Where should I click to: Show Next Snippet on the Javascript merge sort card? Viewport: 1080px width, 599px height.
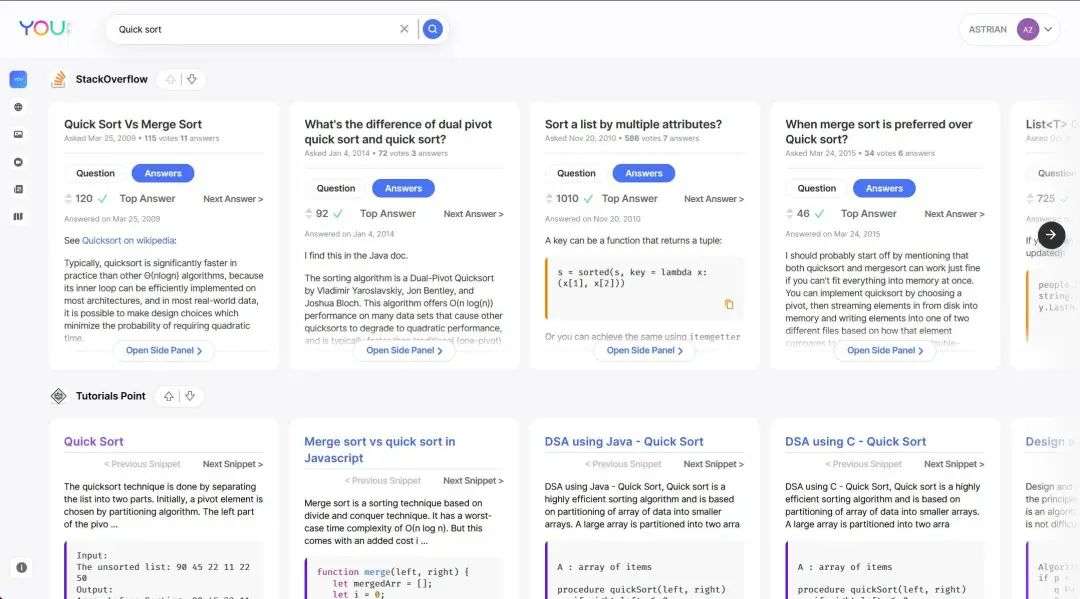tap(473, 481)
